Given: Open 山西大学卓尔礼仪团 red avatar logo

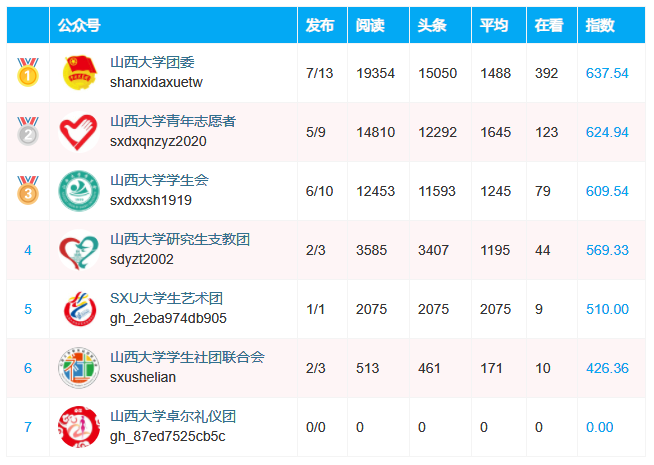Looking at the screenshot, I should tap(79, 427).
